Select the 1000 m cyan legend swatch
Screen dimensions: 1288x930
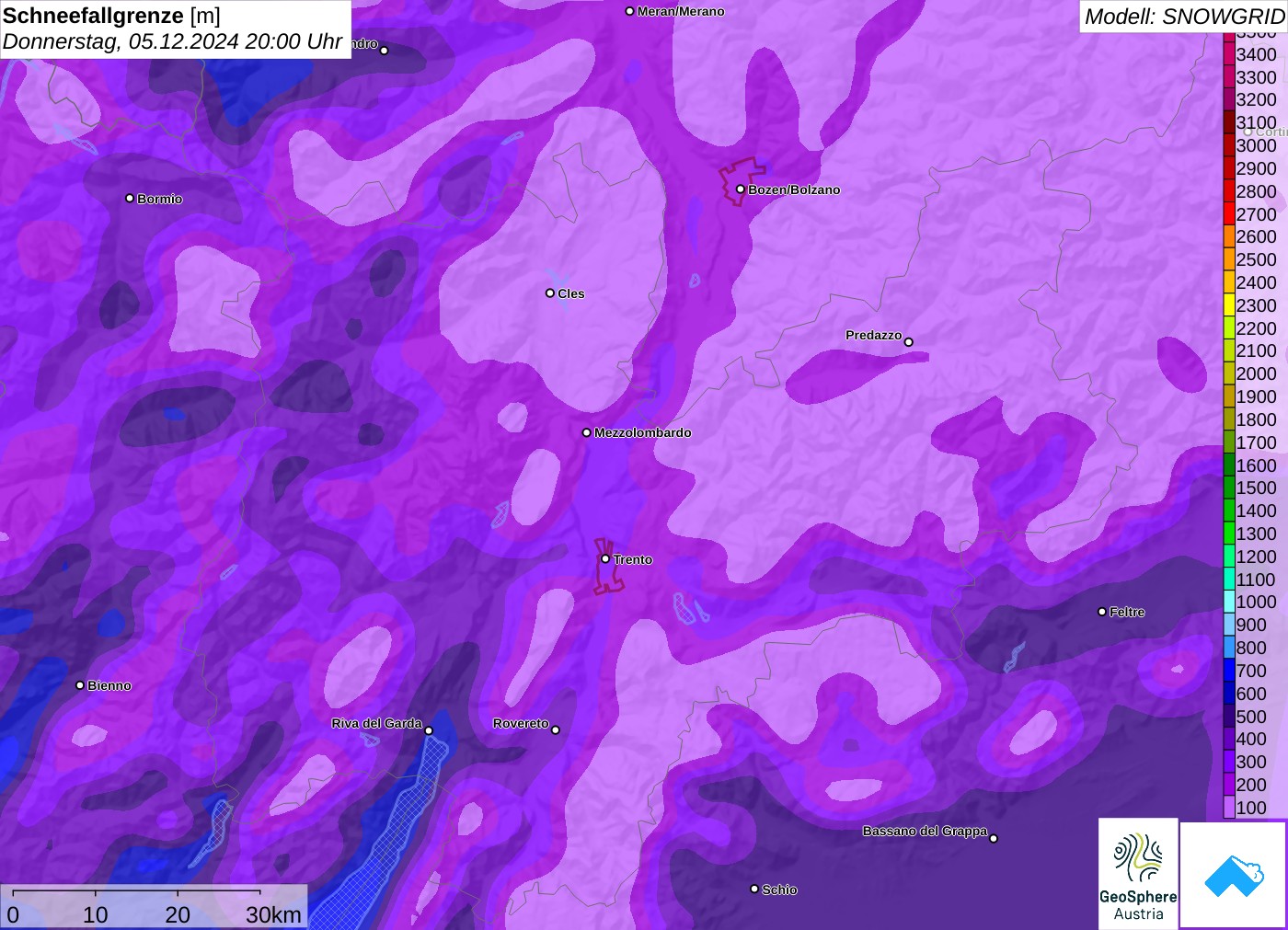click(x=1229, y=603)
